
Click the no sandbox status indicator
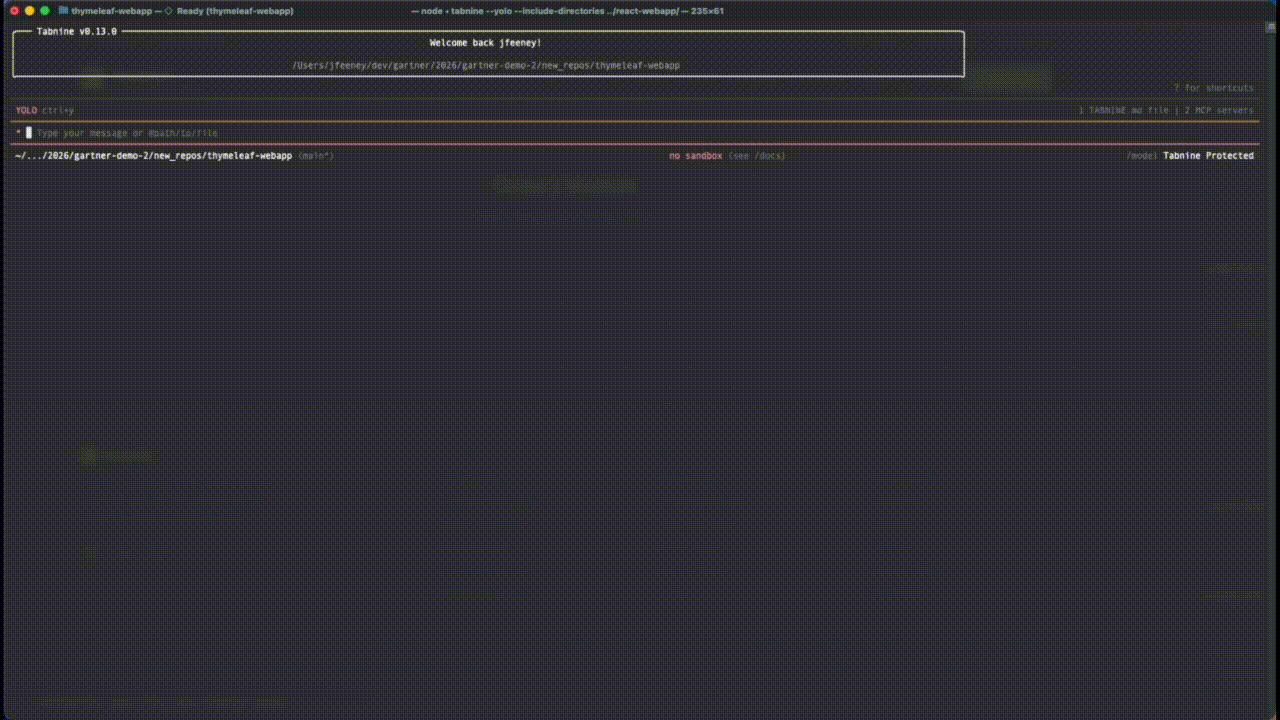click(x=695, y=155)
